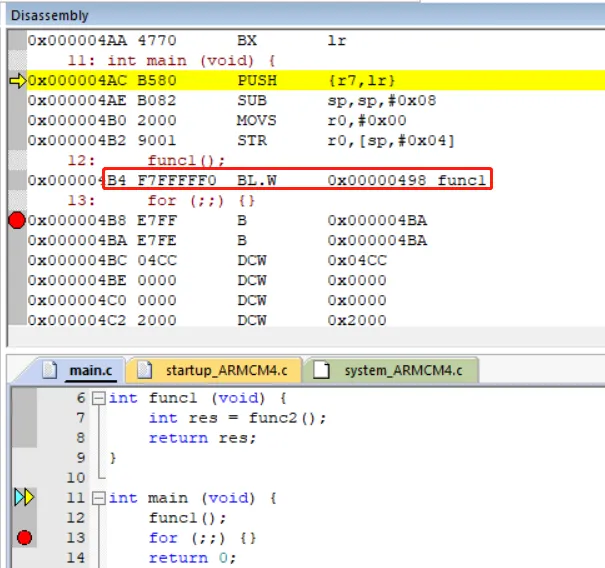Image resolution: width=605 pixels, height=568 pixels.
Task: Click the system_ARMCM4.c document icon
Action: pyautogui.click(x=321, y=370)
